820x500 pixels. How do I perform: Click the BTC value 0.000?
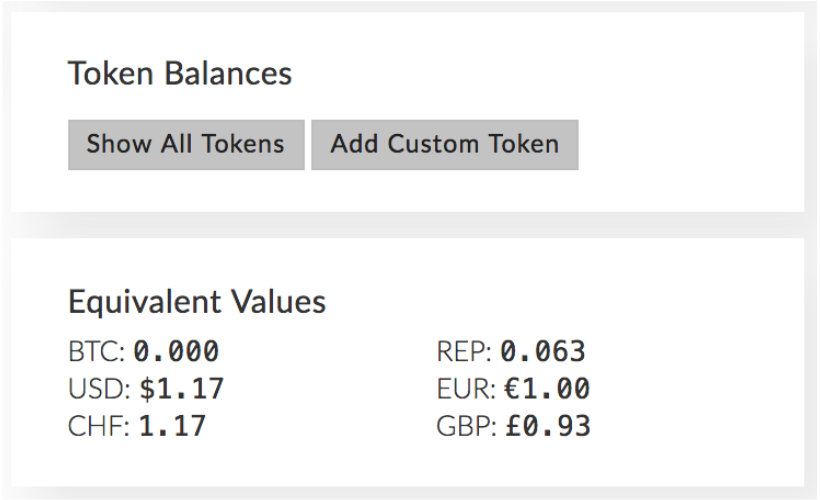[x=176, y=352]
